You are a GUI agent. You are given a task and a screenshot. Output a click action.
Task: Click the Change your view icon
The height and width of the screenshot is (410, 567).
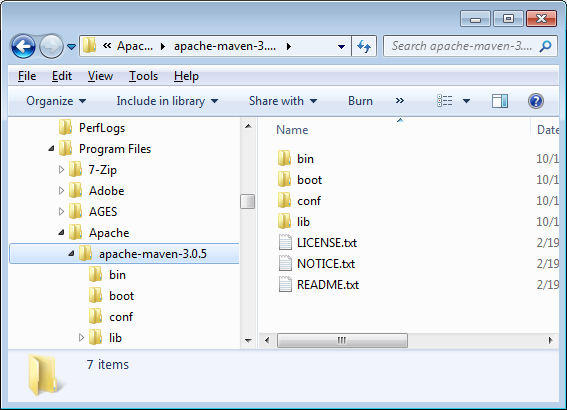tap(445, 101)
